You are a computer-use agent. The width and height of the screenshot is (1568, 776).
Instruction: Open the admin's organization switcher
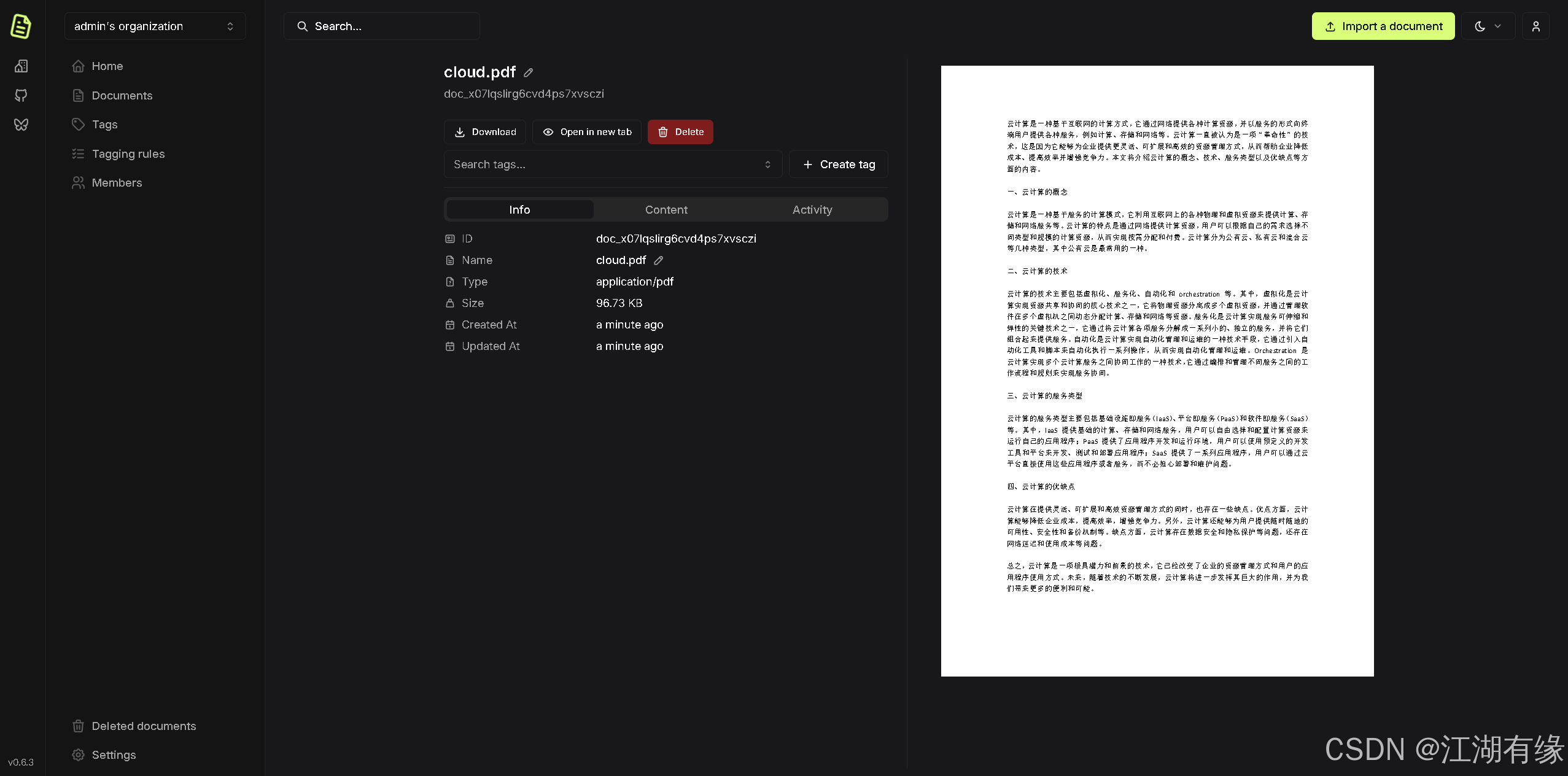tap(155, 26)
